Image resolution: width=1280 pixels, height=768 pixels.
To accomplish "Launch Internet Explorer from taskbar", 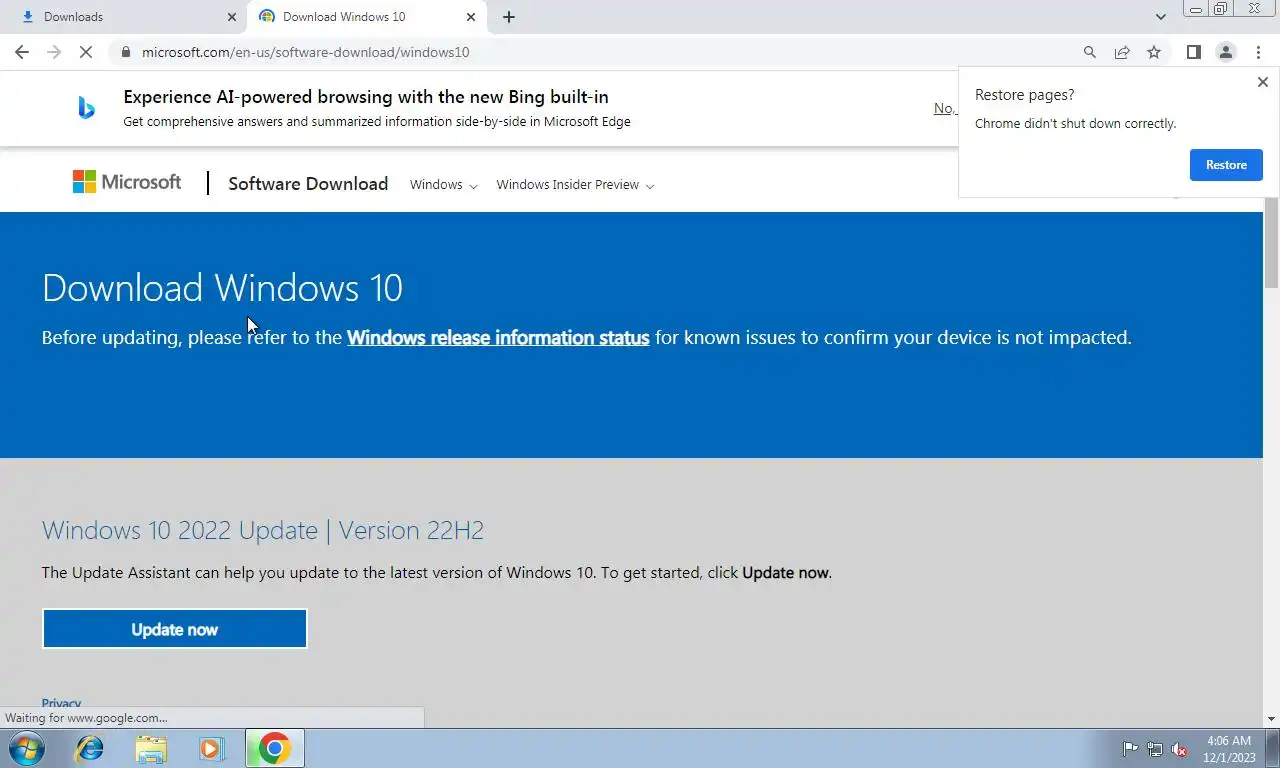I will (x=90, y=748).
